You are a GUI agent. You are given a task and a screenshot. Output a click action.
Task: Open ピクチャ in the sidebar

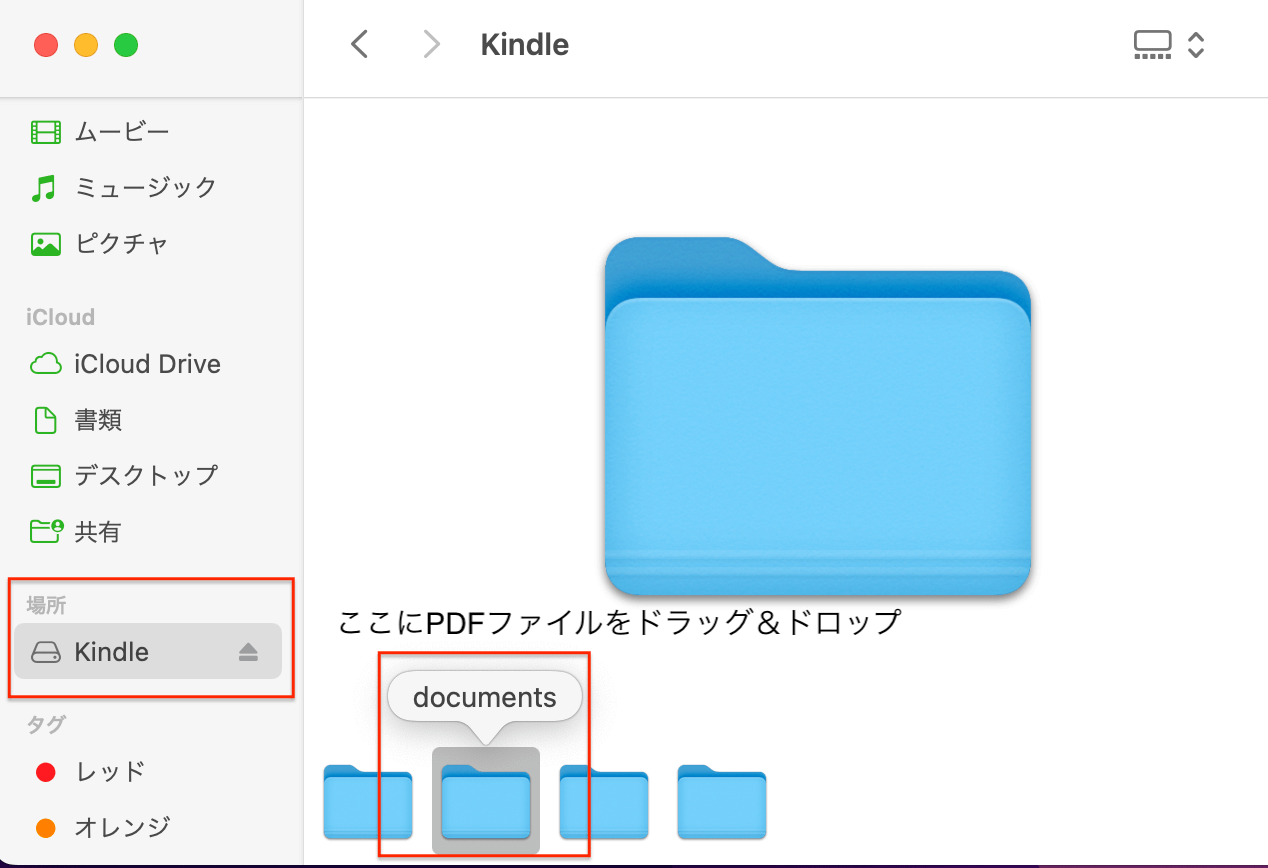[x=100, y=243]
